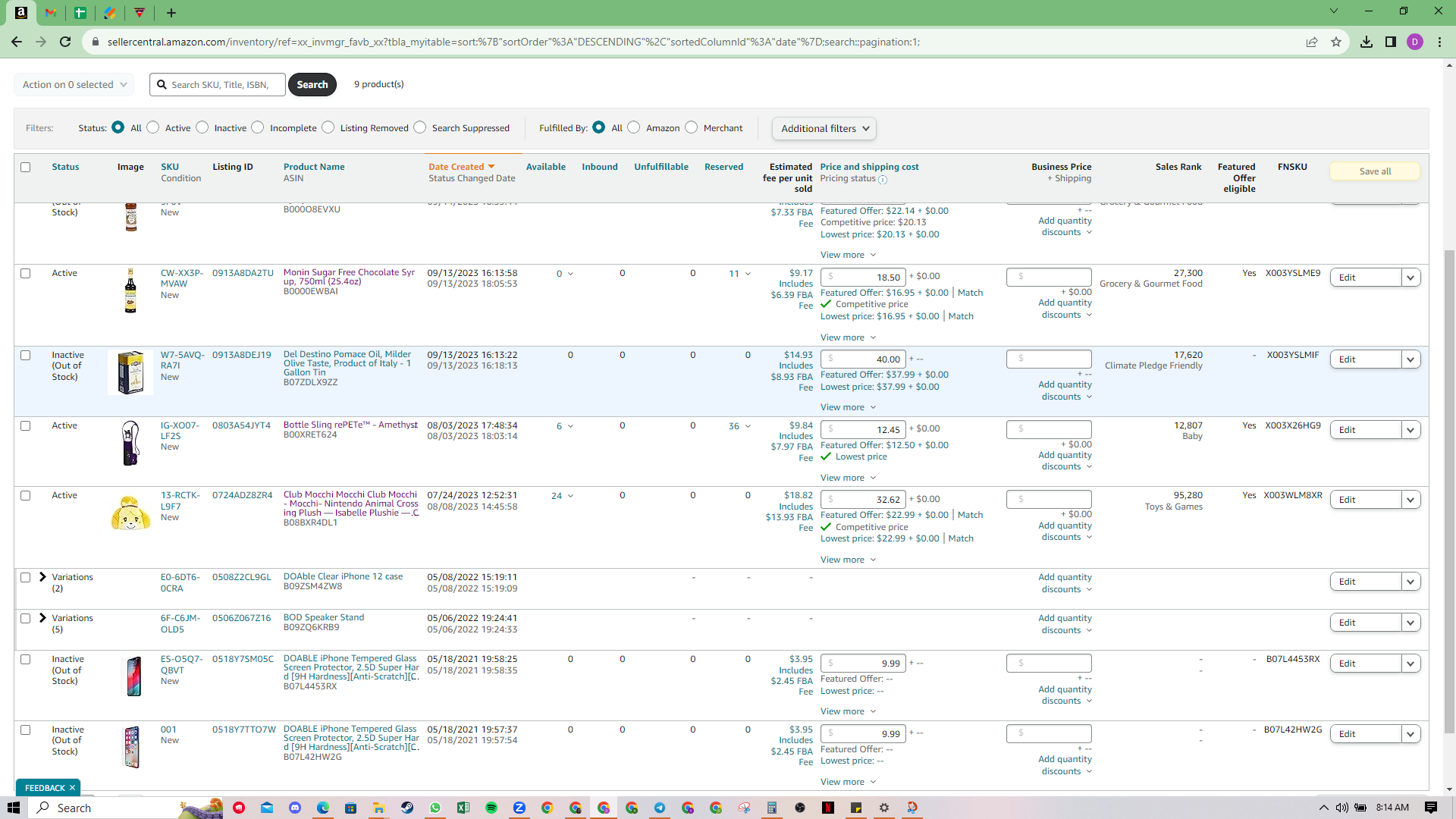Switch to the Gmail browser tab

coord(51,12)
